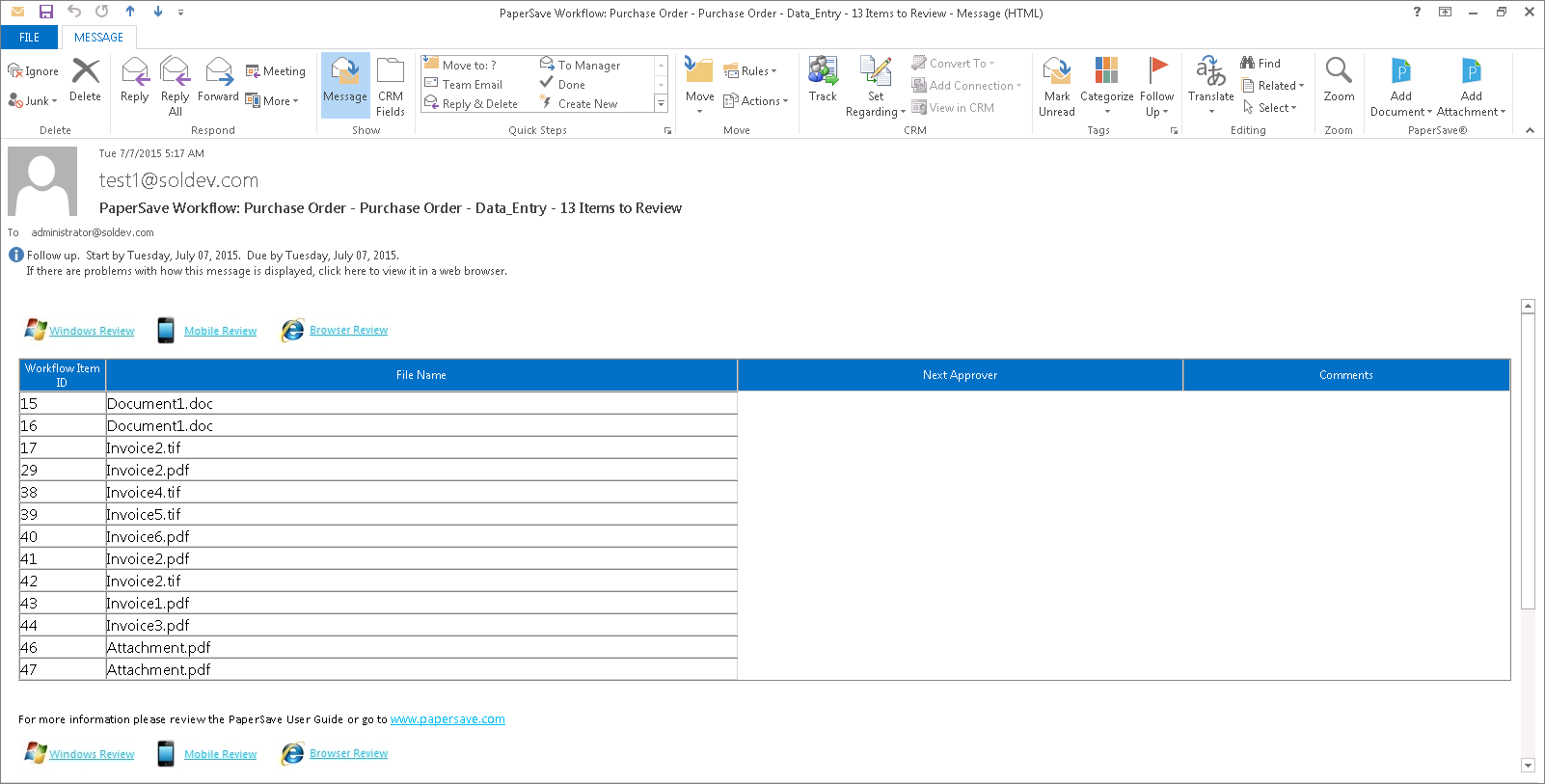The image size is (1545, 784).
Task: Save the message using the floppy icon
Action: (x=45, y=12)
